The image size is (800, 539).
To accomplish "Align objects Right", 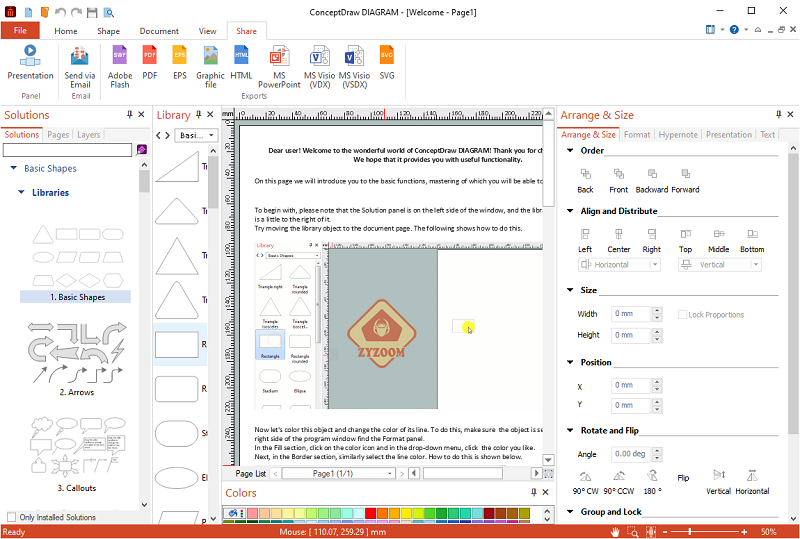I will coord(652,240).
